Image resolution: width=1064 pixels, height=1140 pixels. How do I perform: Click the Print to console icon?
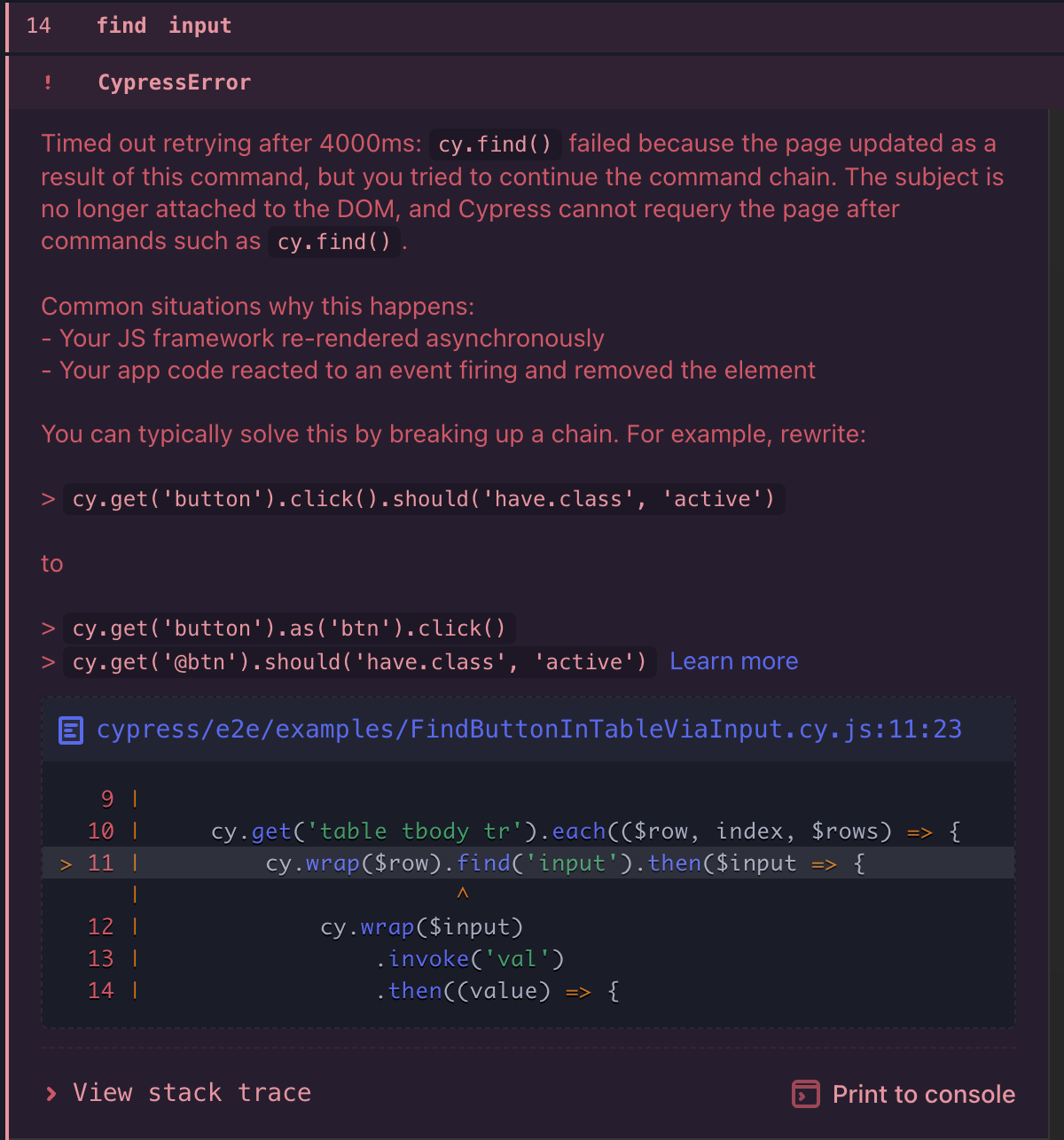tap(805, 1094)
